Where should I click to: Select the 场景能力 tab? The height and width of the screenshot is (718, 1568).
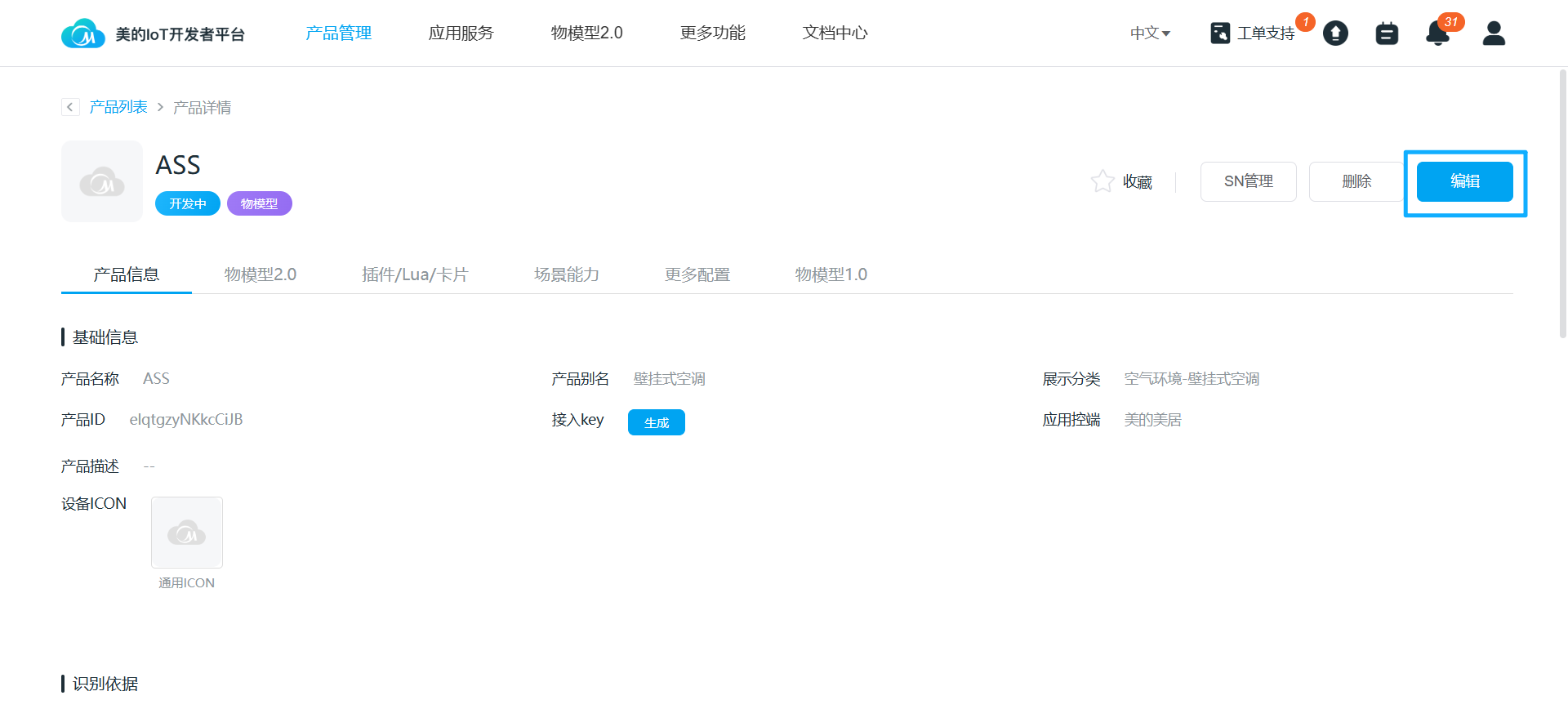[566, 274]
